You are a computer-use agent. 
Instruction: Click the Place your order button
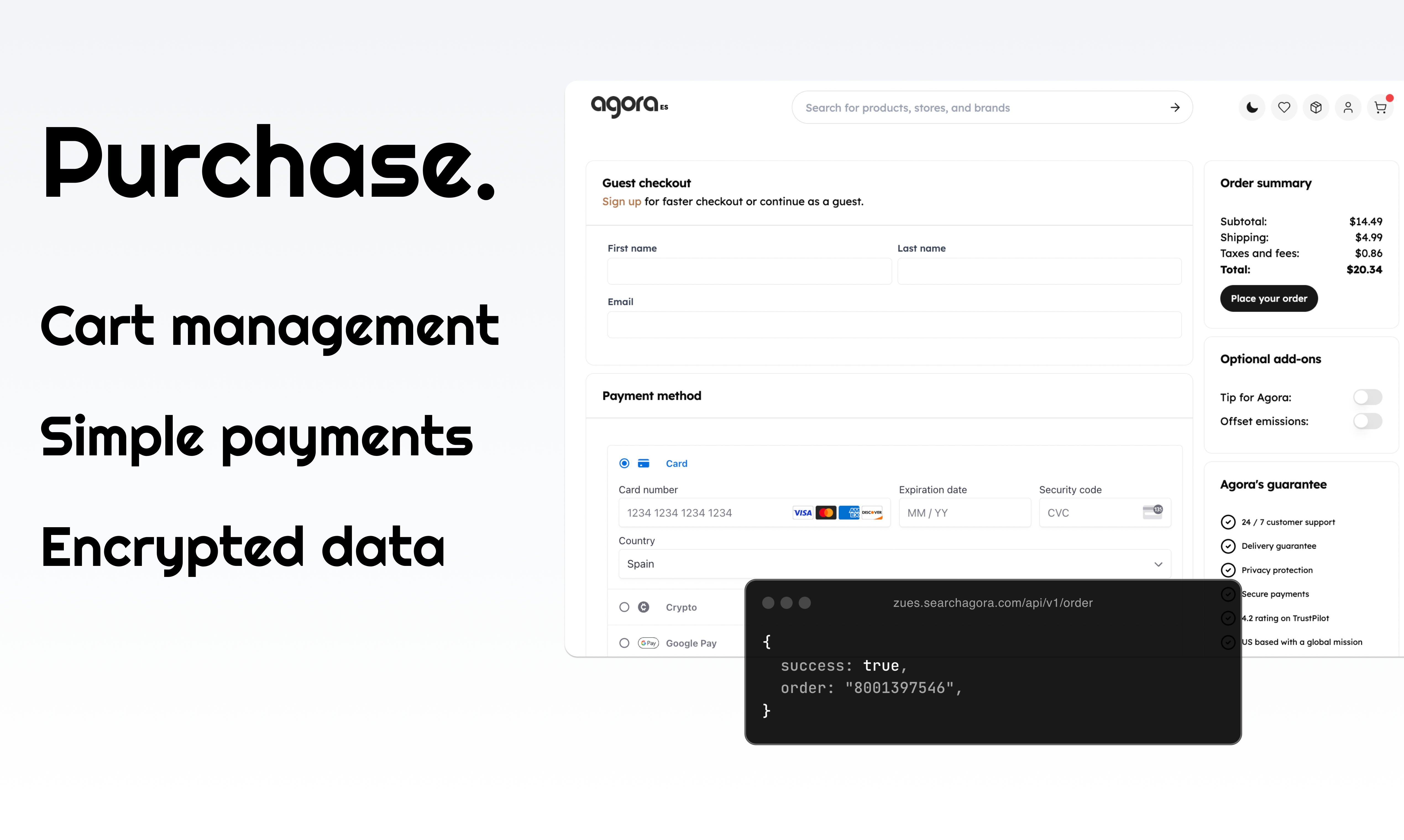point(1269,298)
